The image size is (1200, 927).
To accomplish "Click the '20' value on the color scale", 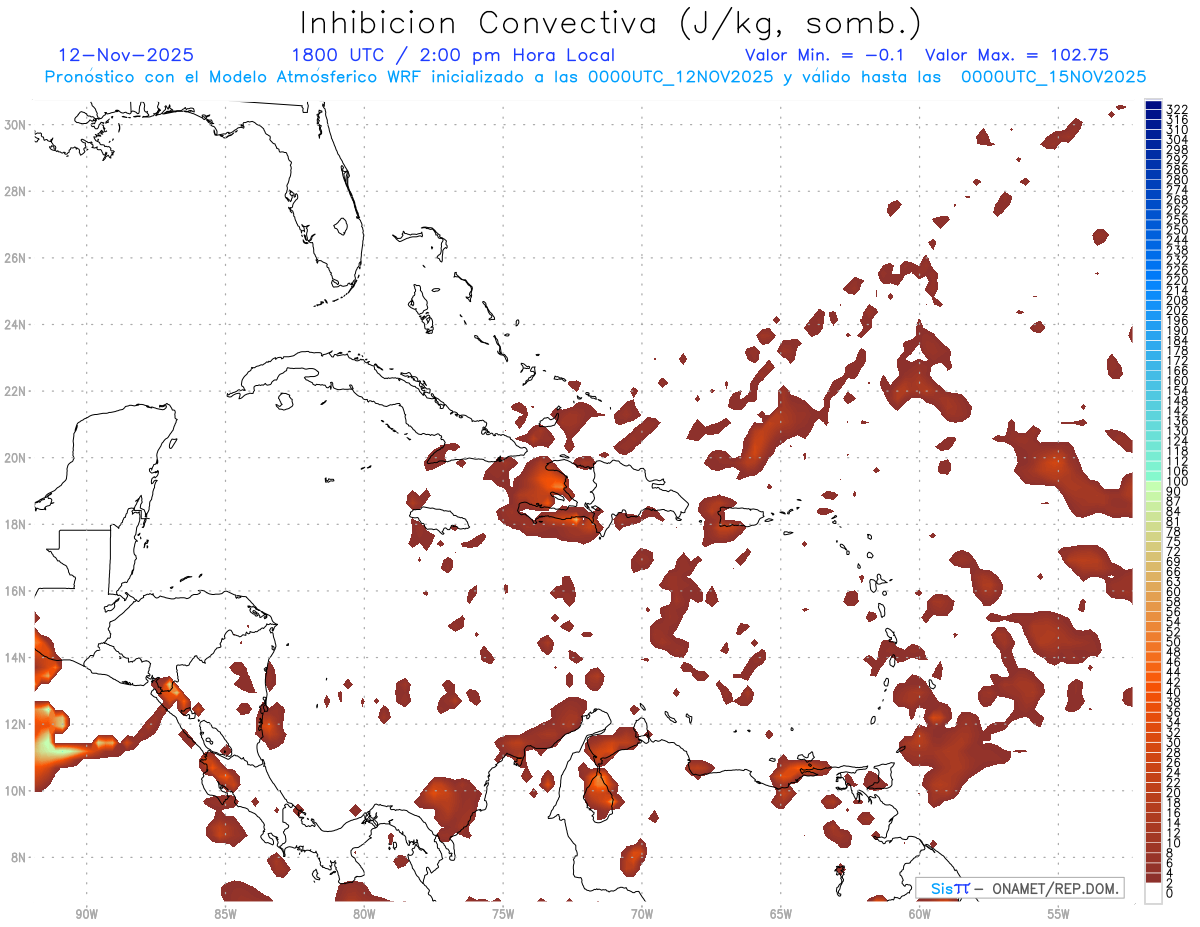I will [x=1174, y=793].
